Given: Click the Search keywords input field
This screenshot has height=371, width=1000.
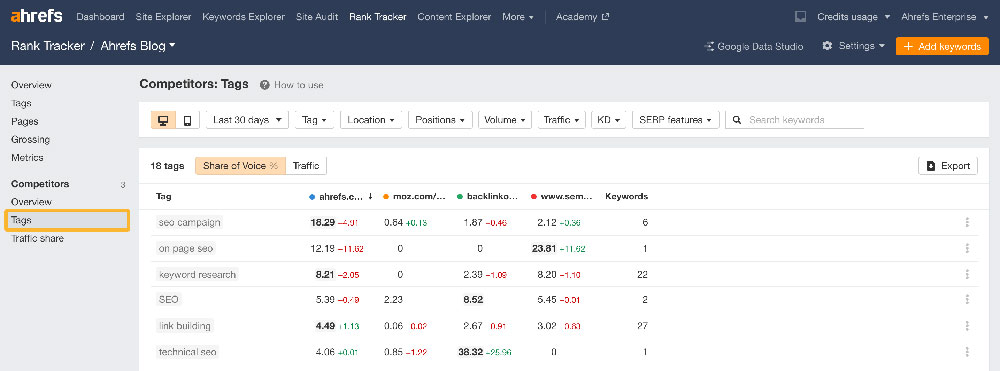Looking at the screenshot, I should pos(806,120).
